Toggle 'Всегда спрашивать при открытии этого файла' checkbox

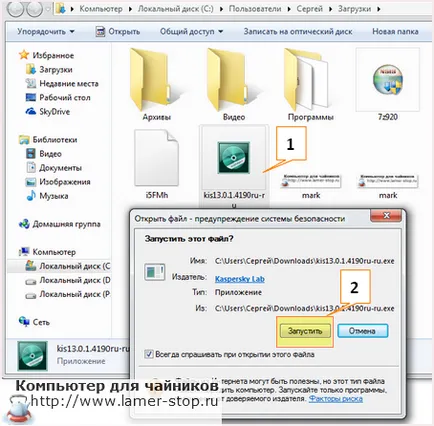149,354
